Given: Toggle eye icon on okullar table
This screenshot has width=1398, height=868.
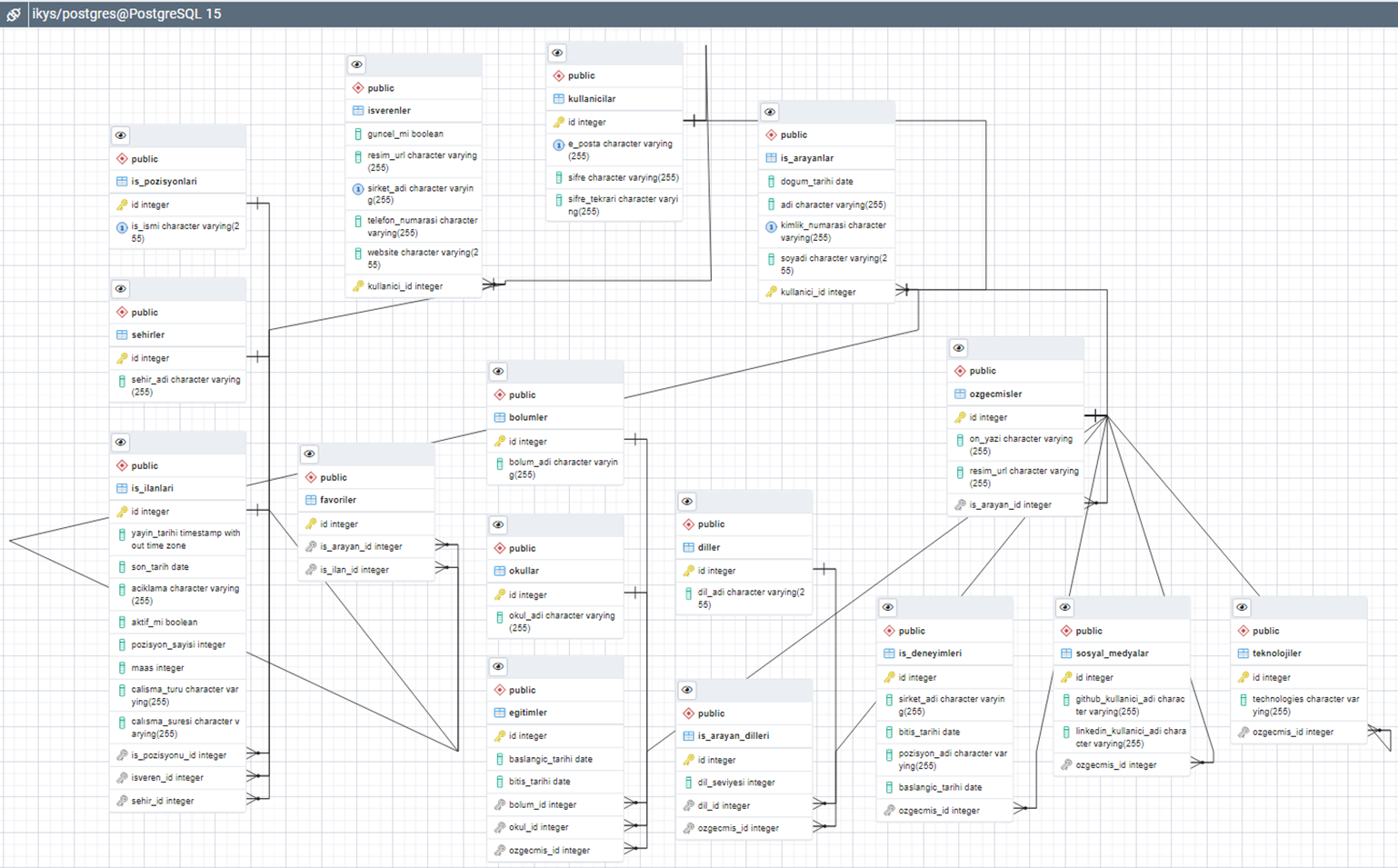Looking at the screenshot, I should coord(498,525).
